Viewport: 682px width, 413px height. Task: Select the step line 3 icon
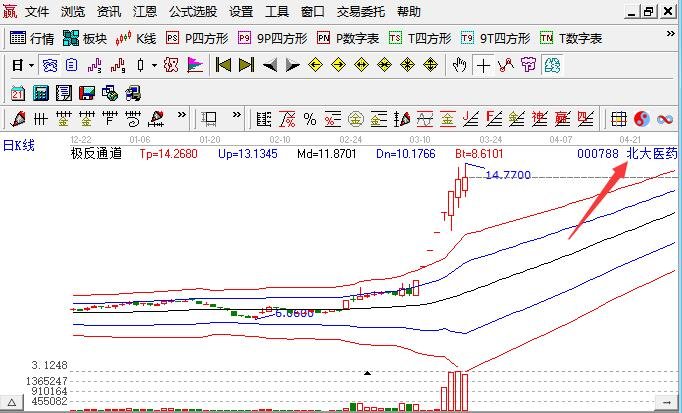tap(94, 66)
